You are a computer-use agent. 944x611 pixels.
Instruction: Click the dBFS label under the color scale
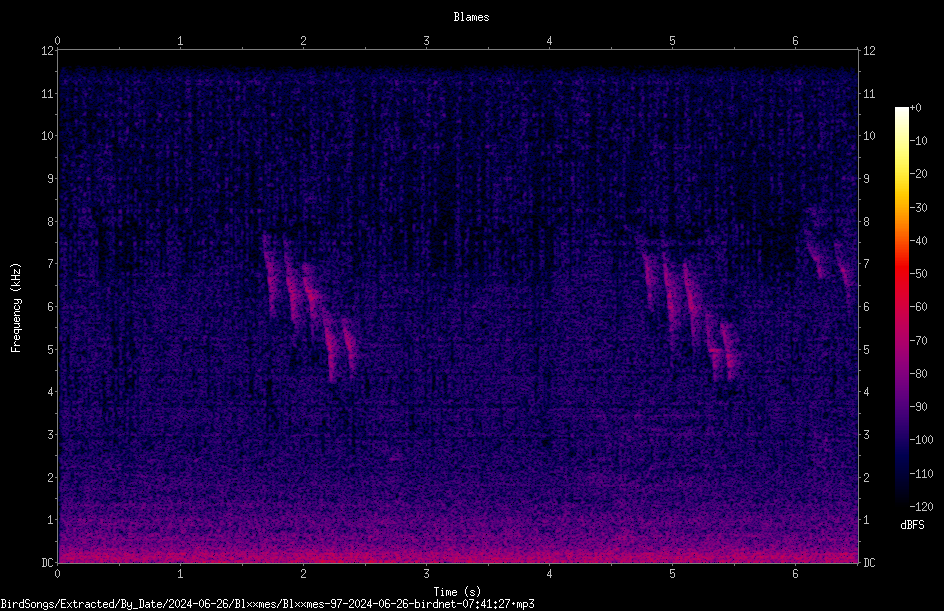pyautogui.click(x=912, y=525)
